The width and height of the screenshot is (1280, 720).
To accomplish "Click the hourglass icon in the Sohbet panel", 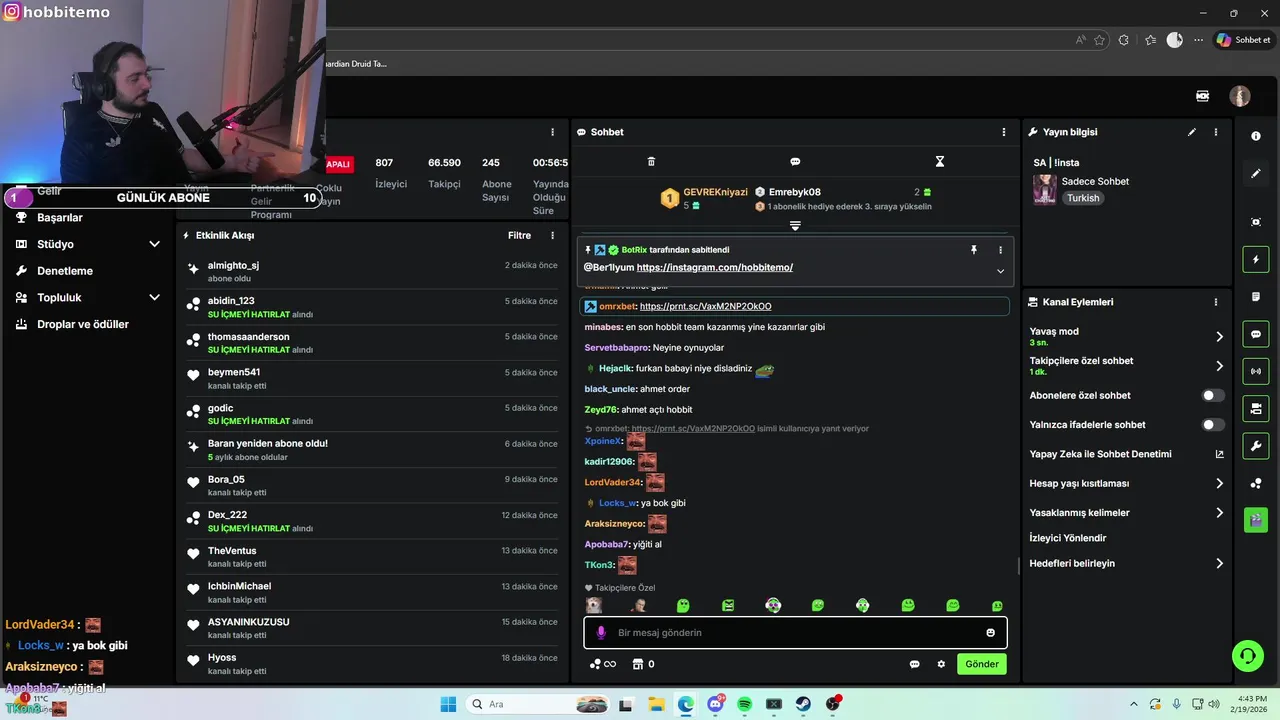I will pyautogui.click(x=939, y=161).
